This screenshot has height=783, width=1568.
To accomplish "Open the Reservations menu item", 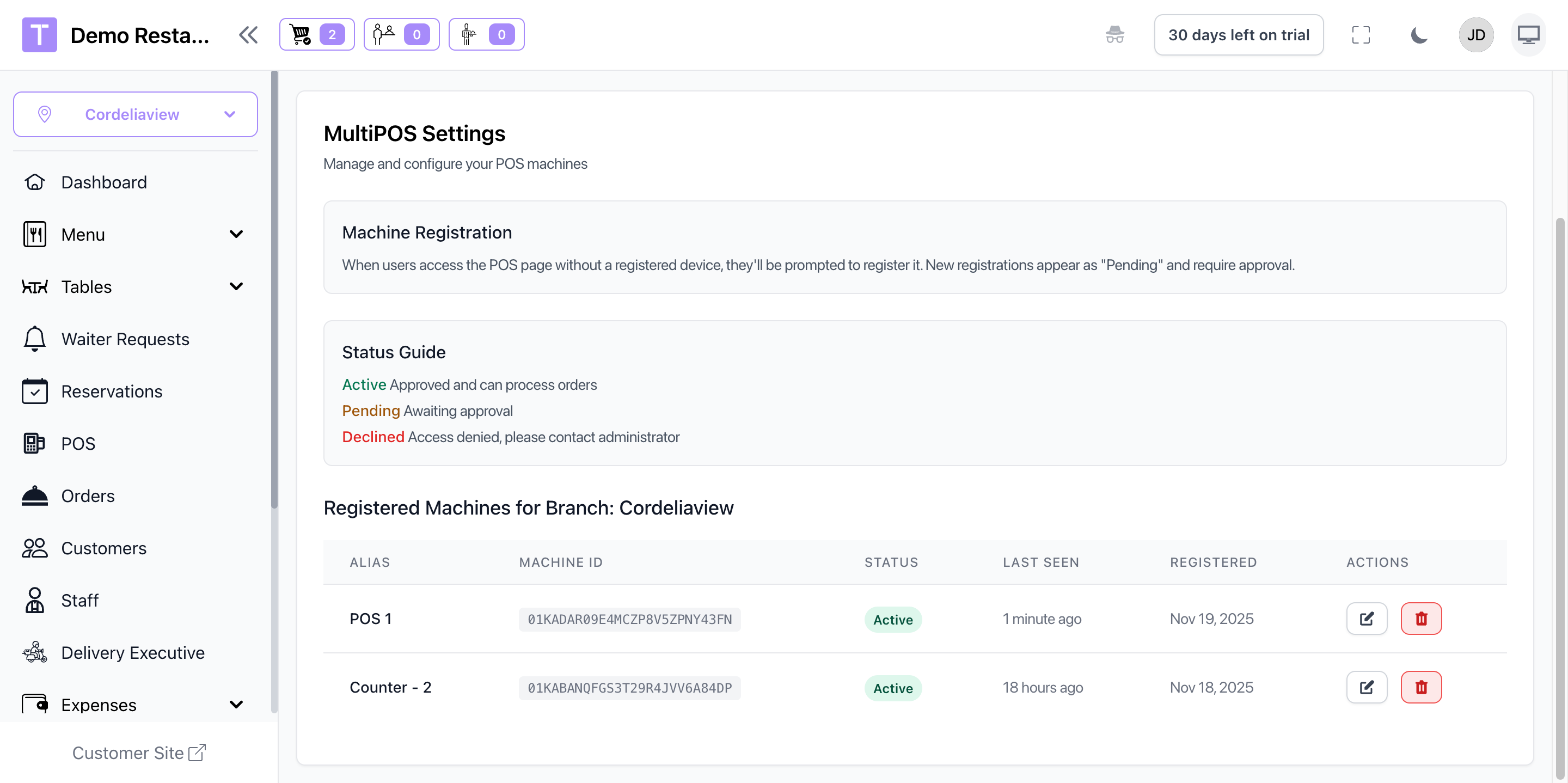I will pos(112,392).
